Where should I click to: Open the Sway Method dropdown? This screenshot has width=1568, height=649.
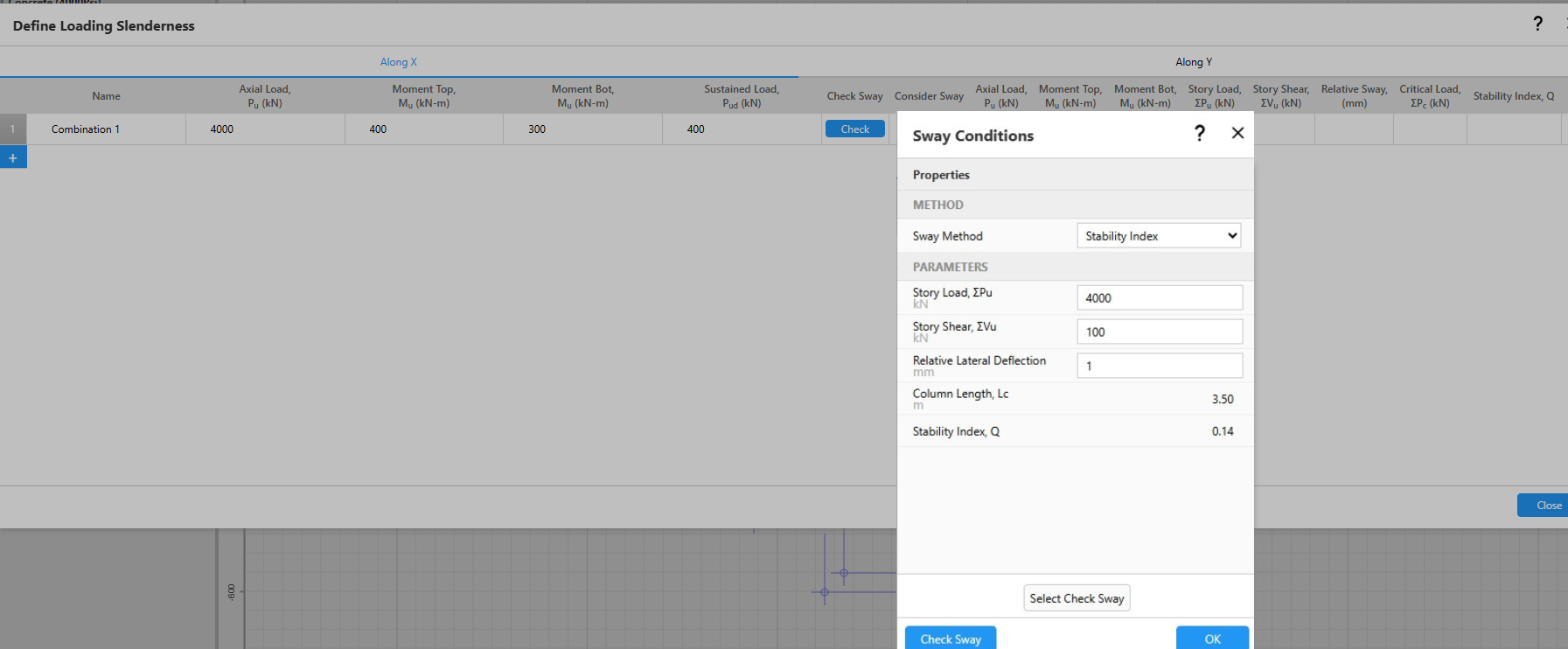pos(1159,236)
